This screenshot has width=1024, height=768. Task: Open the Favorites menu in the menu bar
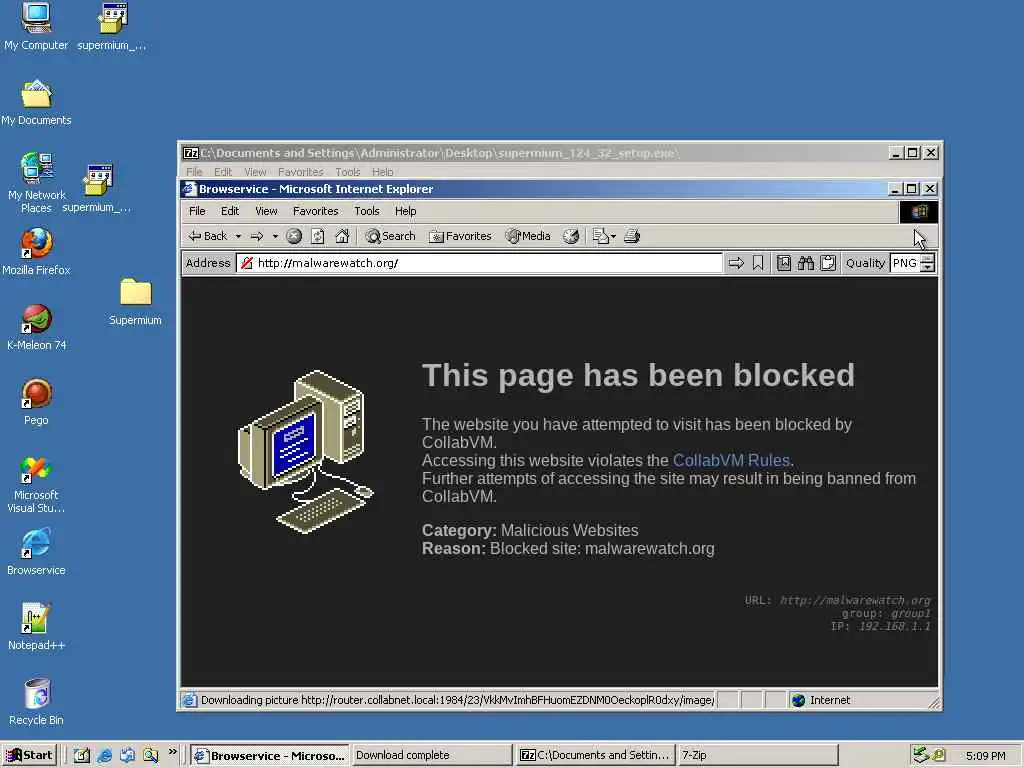[315, 211]
